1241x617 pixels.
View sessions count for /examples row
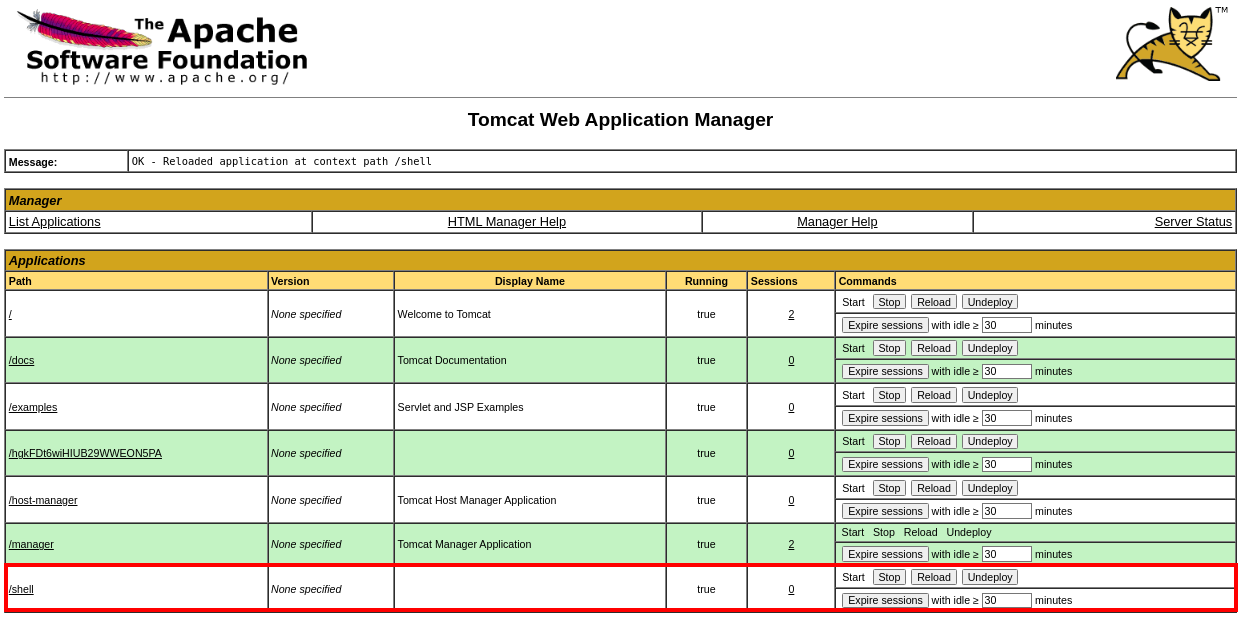[x=791, y=407]
